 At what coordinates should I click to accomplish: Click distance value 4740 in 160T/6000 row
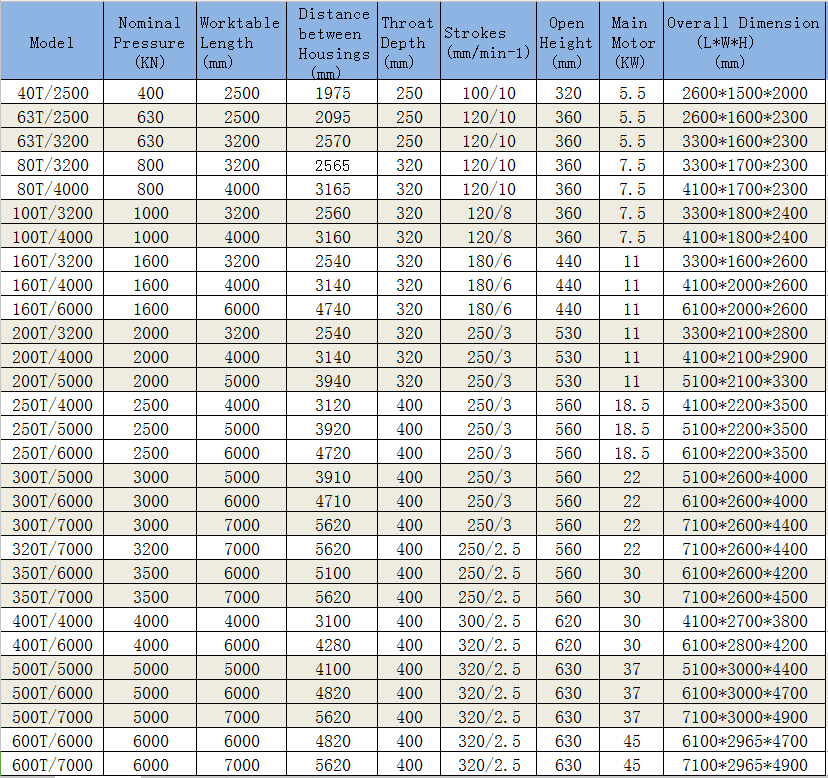click(333, 309)
